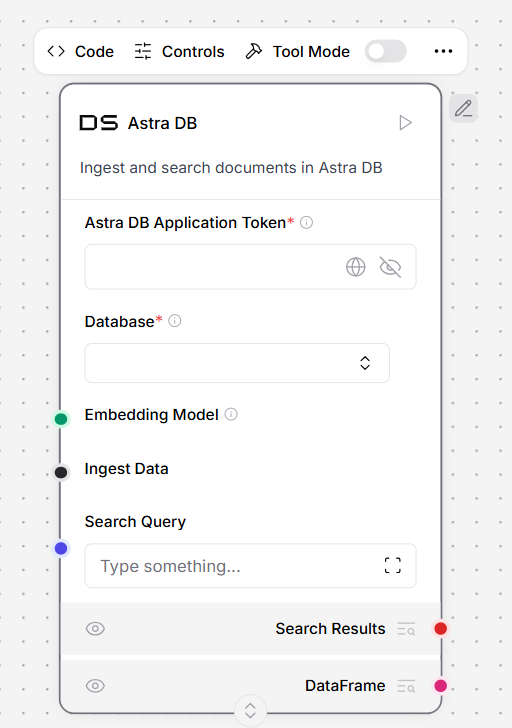Click the pink DataFrame output handle

[x=441, y=686]
